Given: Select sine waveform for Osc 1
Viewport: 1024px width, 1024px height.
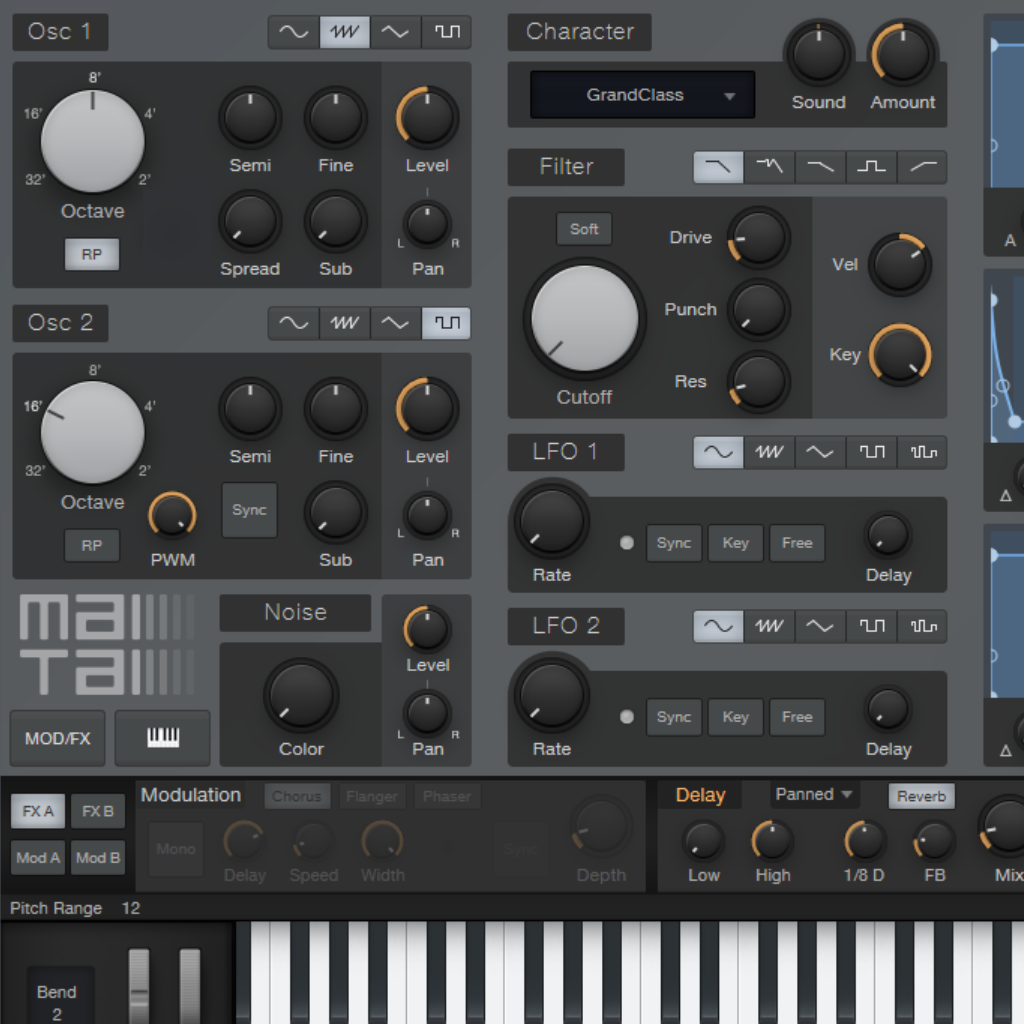Looking at the screenshot, I should pyautogui.click(x=294, y=31).
